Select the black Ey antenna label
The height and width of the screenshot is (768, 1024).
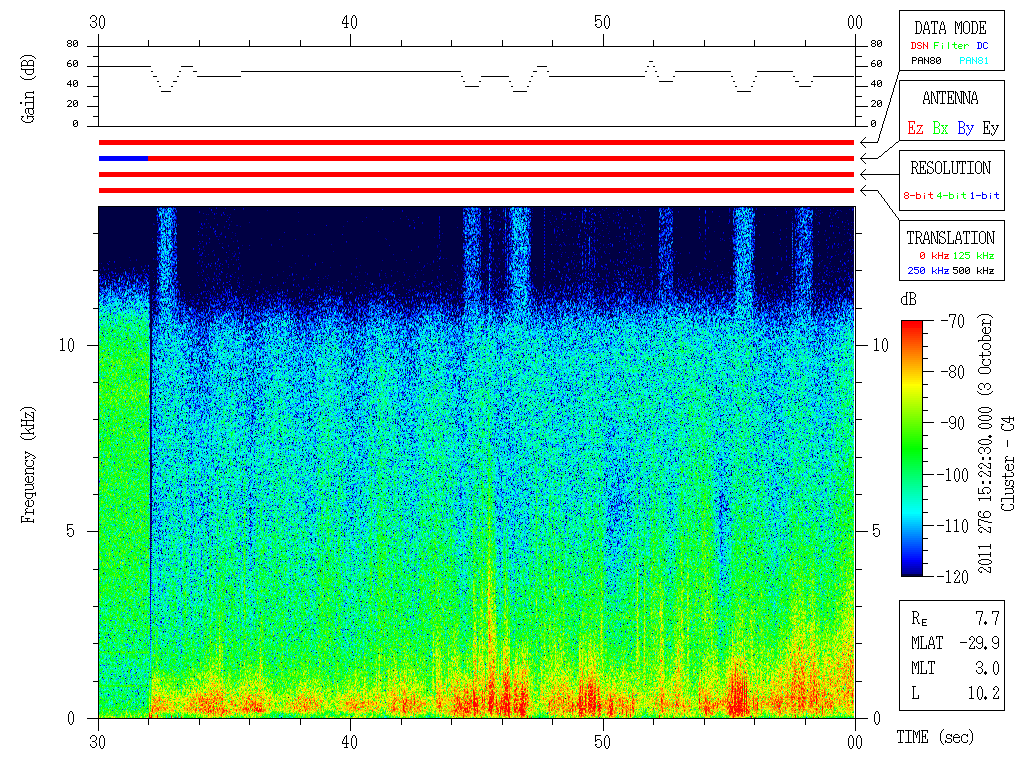(991, 128)
